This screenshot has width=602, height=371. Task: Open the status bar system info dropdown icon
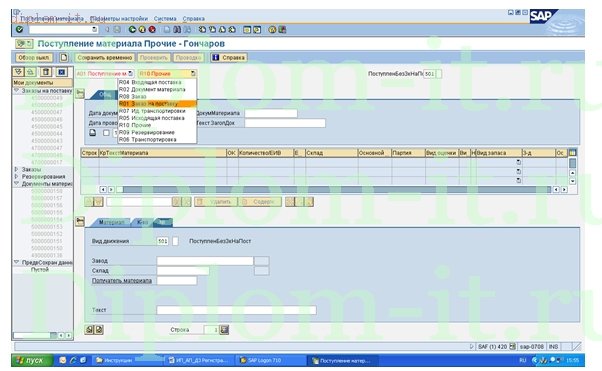512,346
